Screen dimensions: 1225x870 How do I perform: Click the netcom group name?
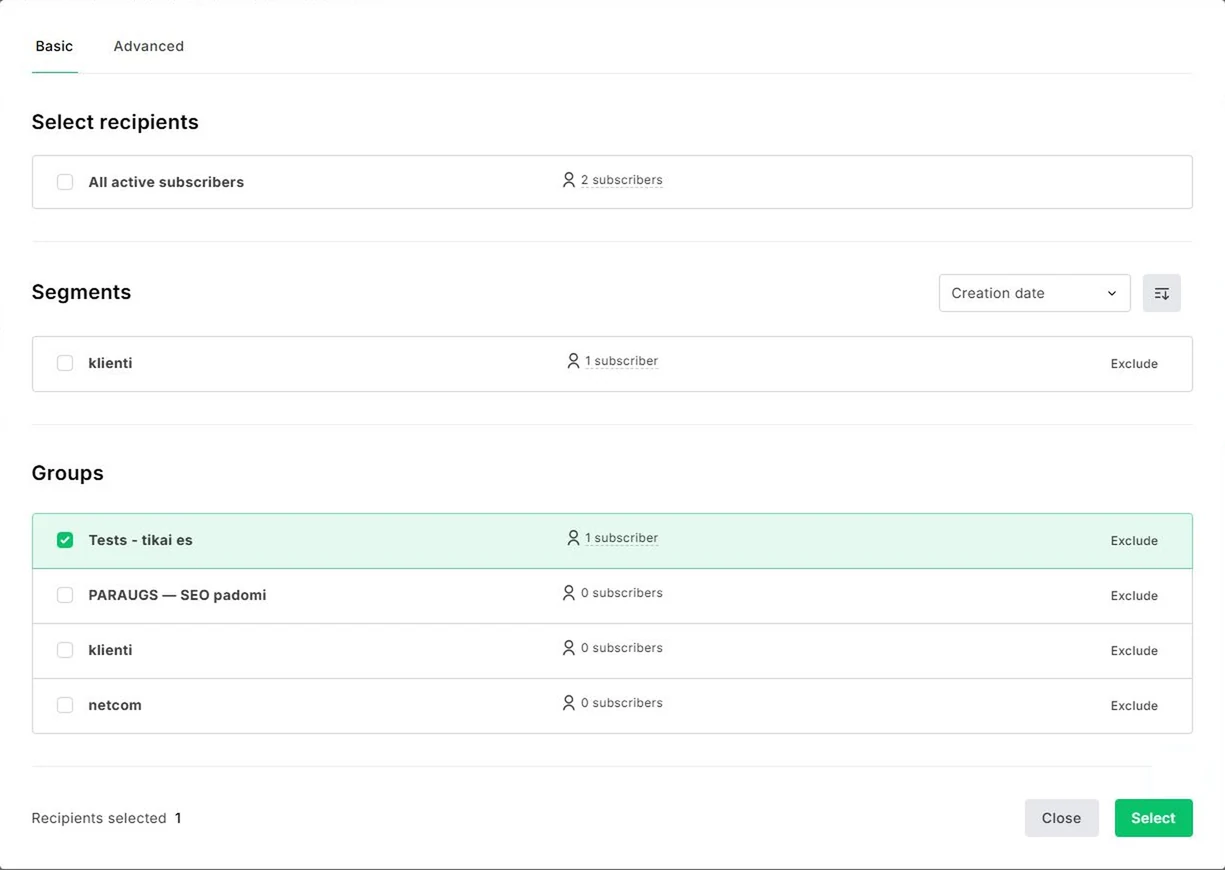click(x=115, y=705)
